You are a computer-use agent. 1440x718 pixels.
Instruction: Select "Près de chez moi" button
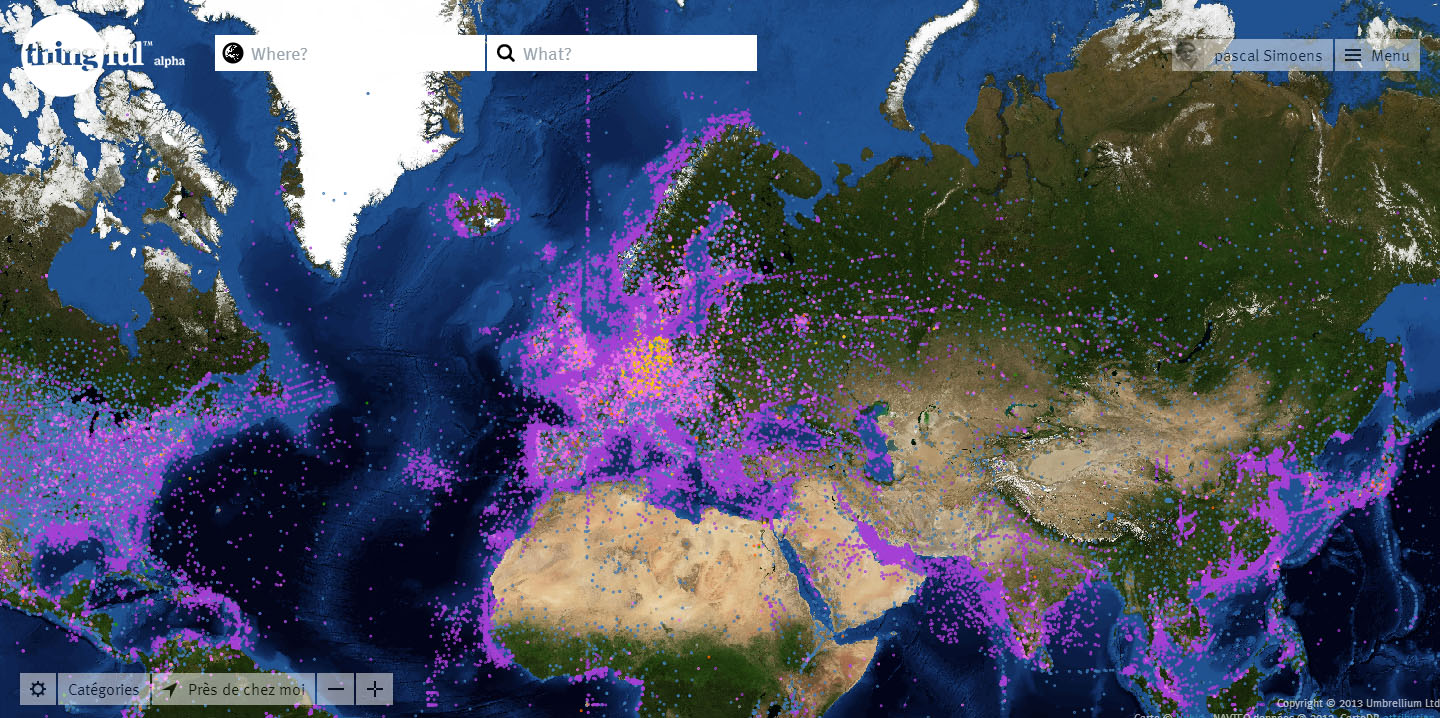point(246,689)
